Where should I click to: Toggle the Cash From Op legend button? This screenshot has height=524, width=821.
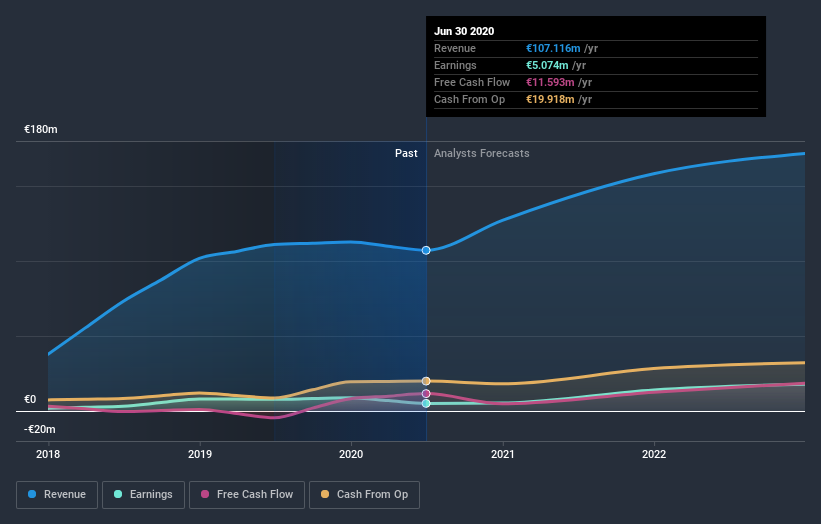click(x=364, y=495)
